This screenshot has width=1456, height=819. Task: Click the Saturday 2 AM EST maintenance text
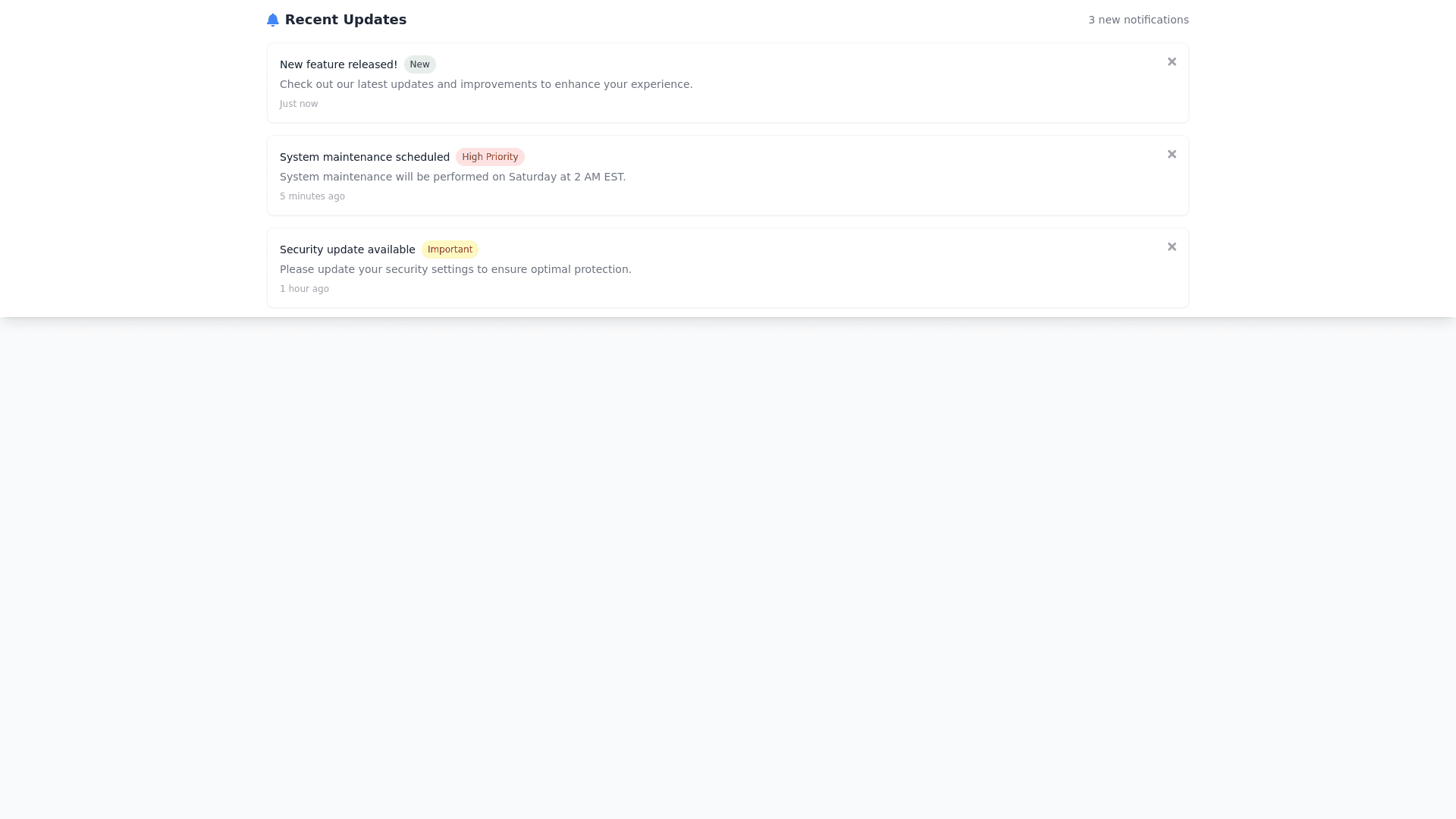[x=452, y=177]
